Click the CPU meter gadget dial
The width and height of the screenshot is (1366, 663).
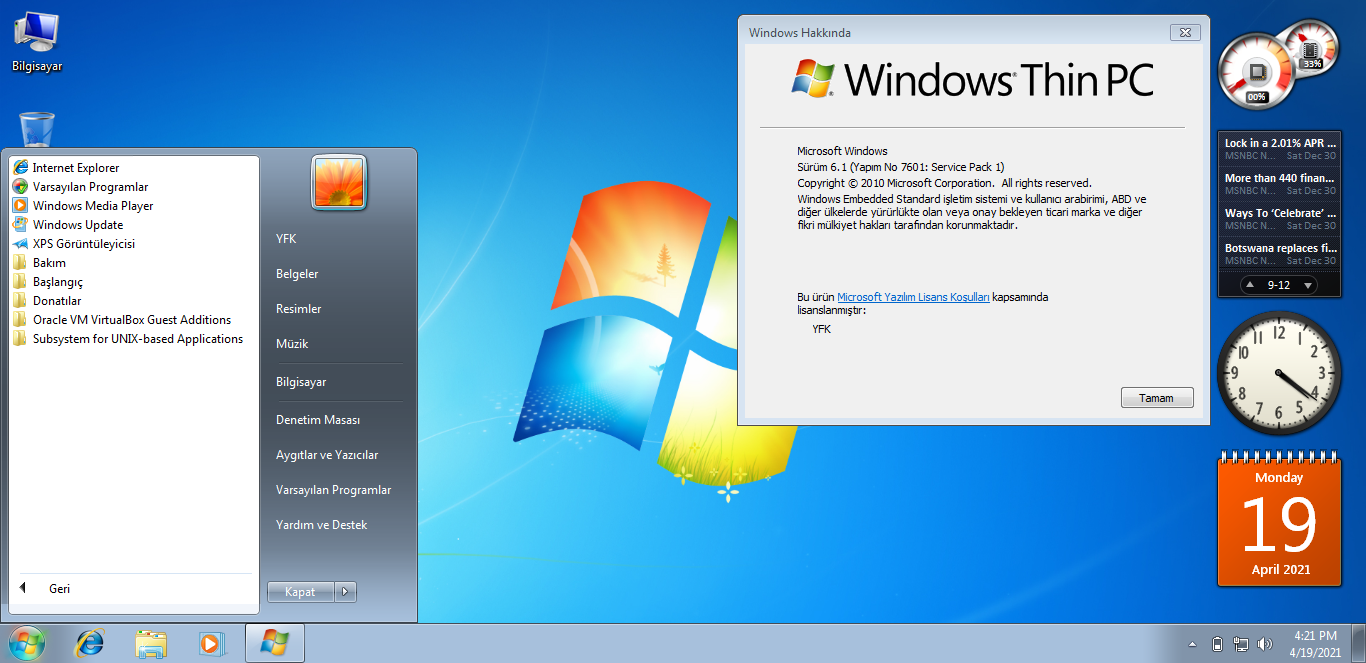coord(1256,70)
